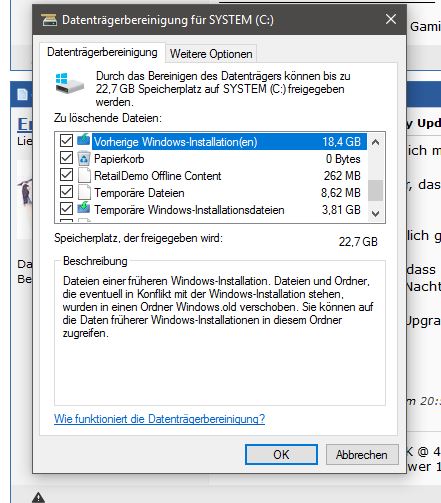Click the 18,4 GB size value
This screenshot has width=441, height=503.
click(341, 142)
